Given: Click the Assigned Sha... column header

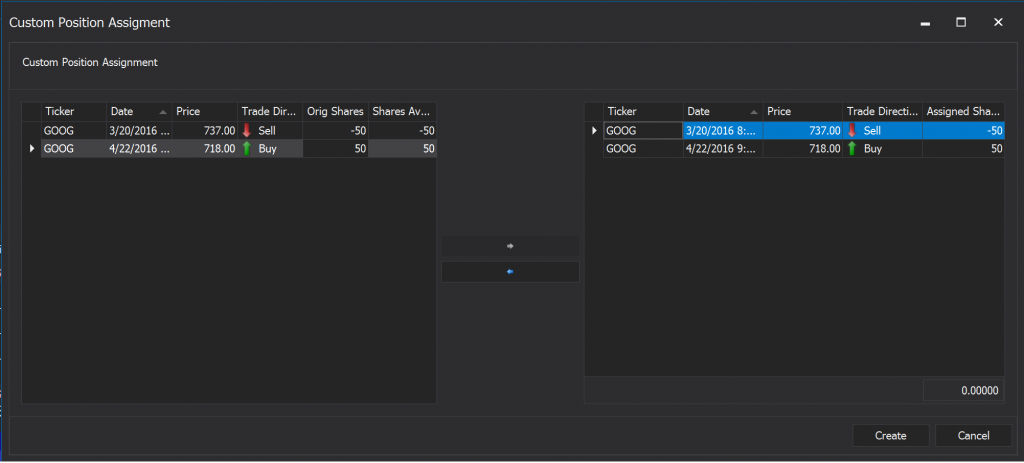Looking at the screenshot, I should (x=963, y=112).
